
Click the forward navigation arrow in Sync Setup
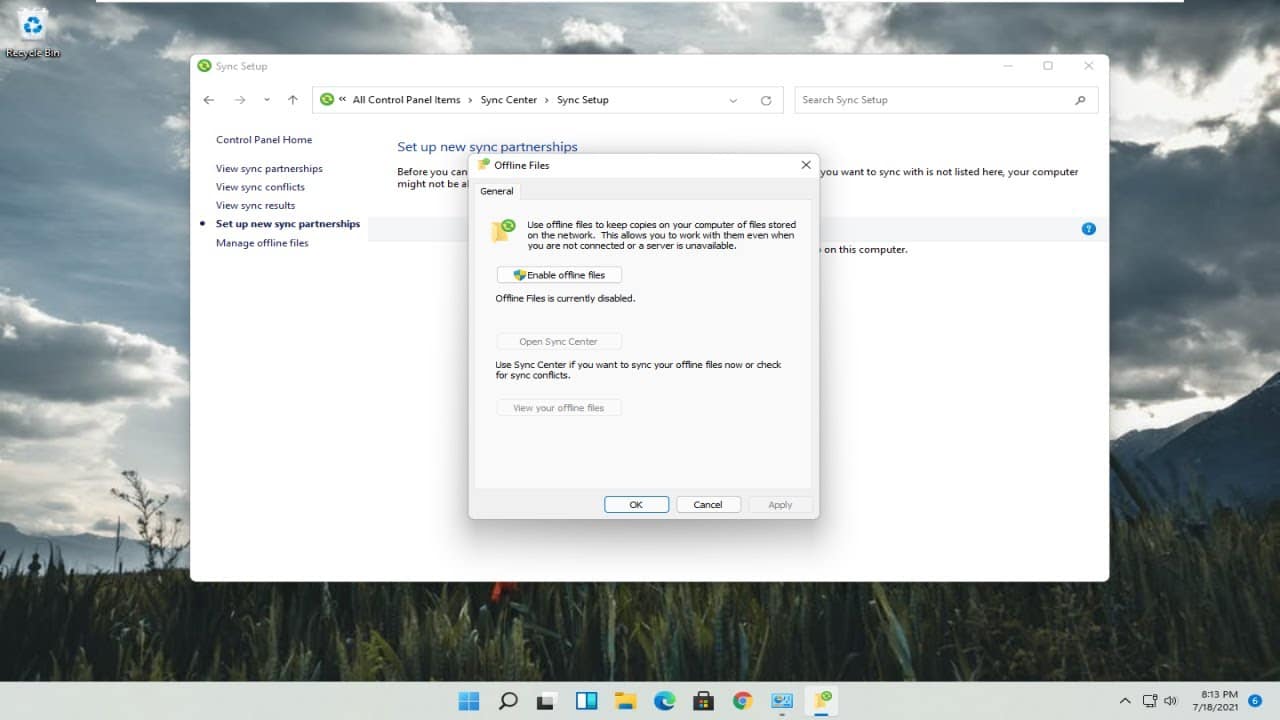coord(240,100)
